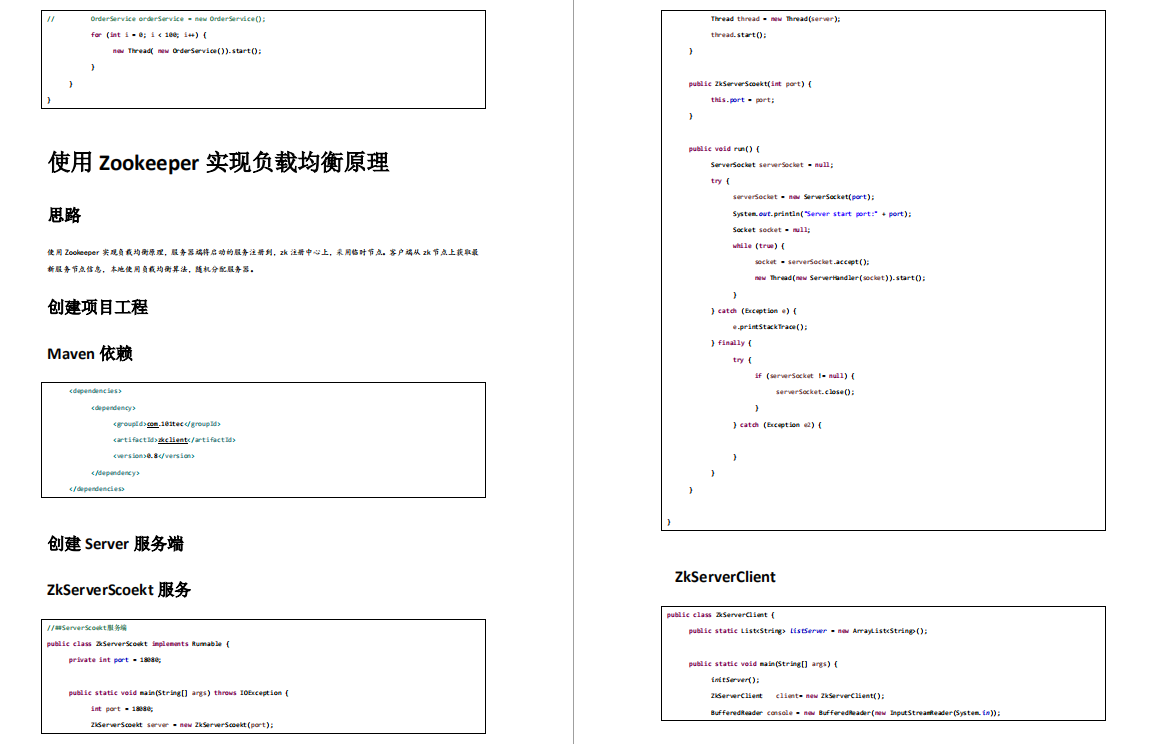Screen dimensions: 1170x744
Task: Click the line 'ServerSocket serverSocket = null;'
Action: (772, 165)
